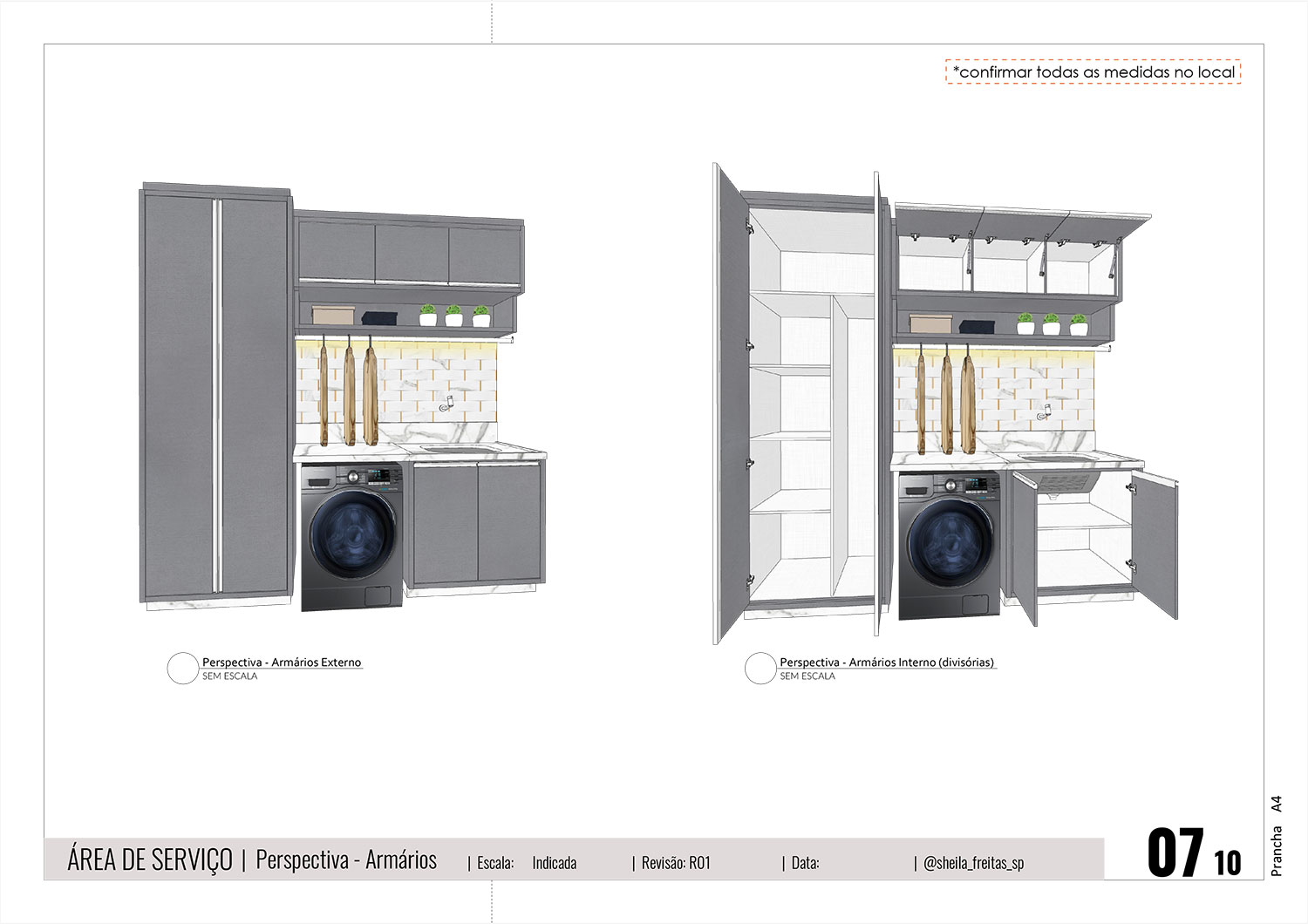The image size is (1308, 924).
Task: Click the large sheet number 07
Action: 1175,854
